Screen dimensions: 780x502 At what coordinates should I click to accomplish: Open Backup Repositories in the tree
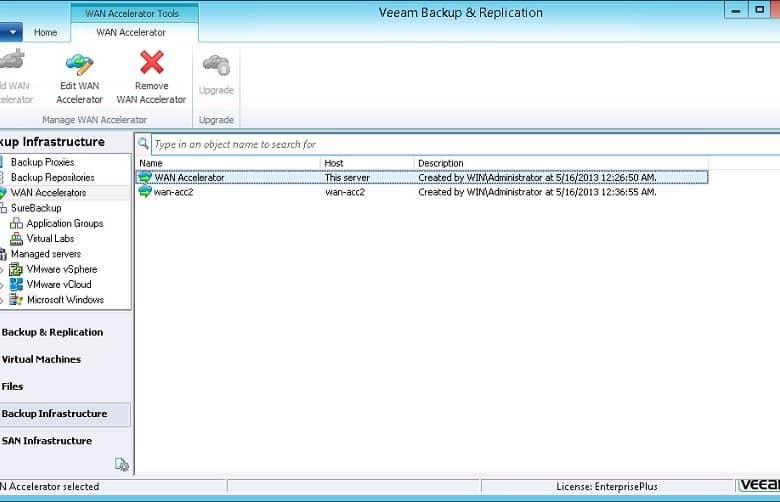tap(52, 178)
